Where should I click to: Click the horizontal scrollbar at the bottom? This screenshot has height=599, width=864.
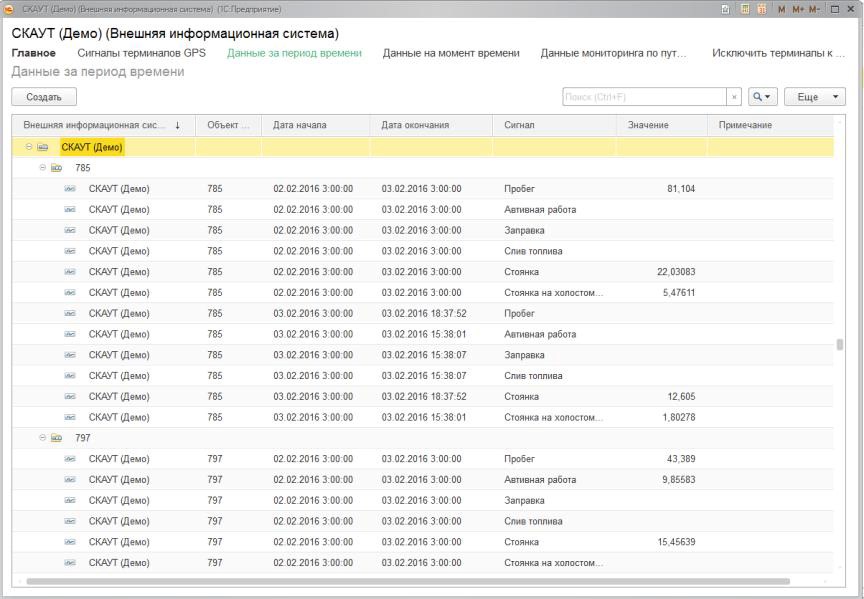point(408,581)
